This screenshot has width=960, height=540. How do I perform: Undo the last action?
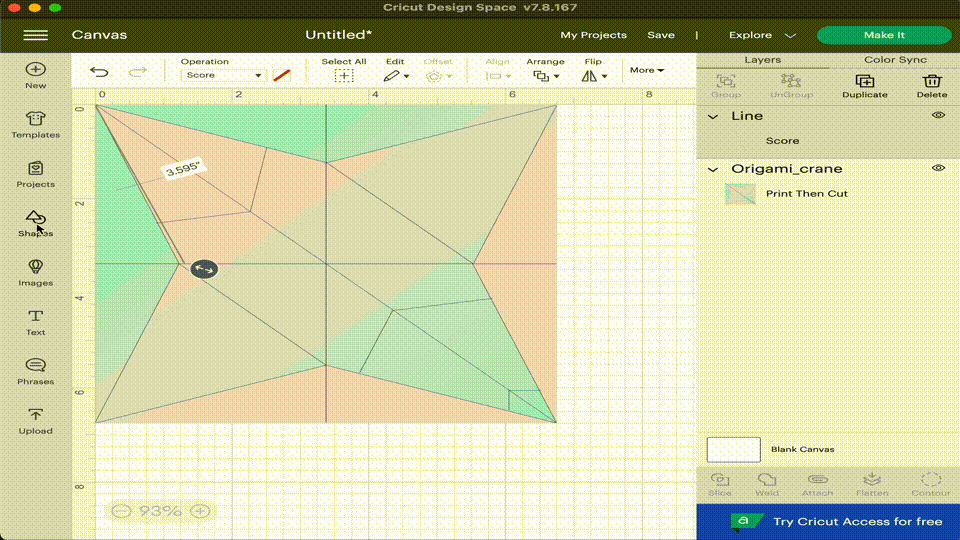pyautogui.click(x=99, y=72)
